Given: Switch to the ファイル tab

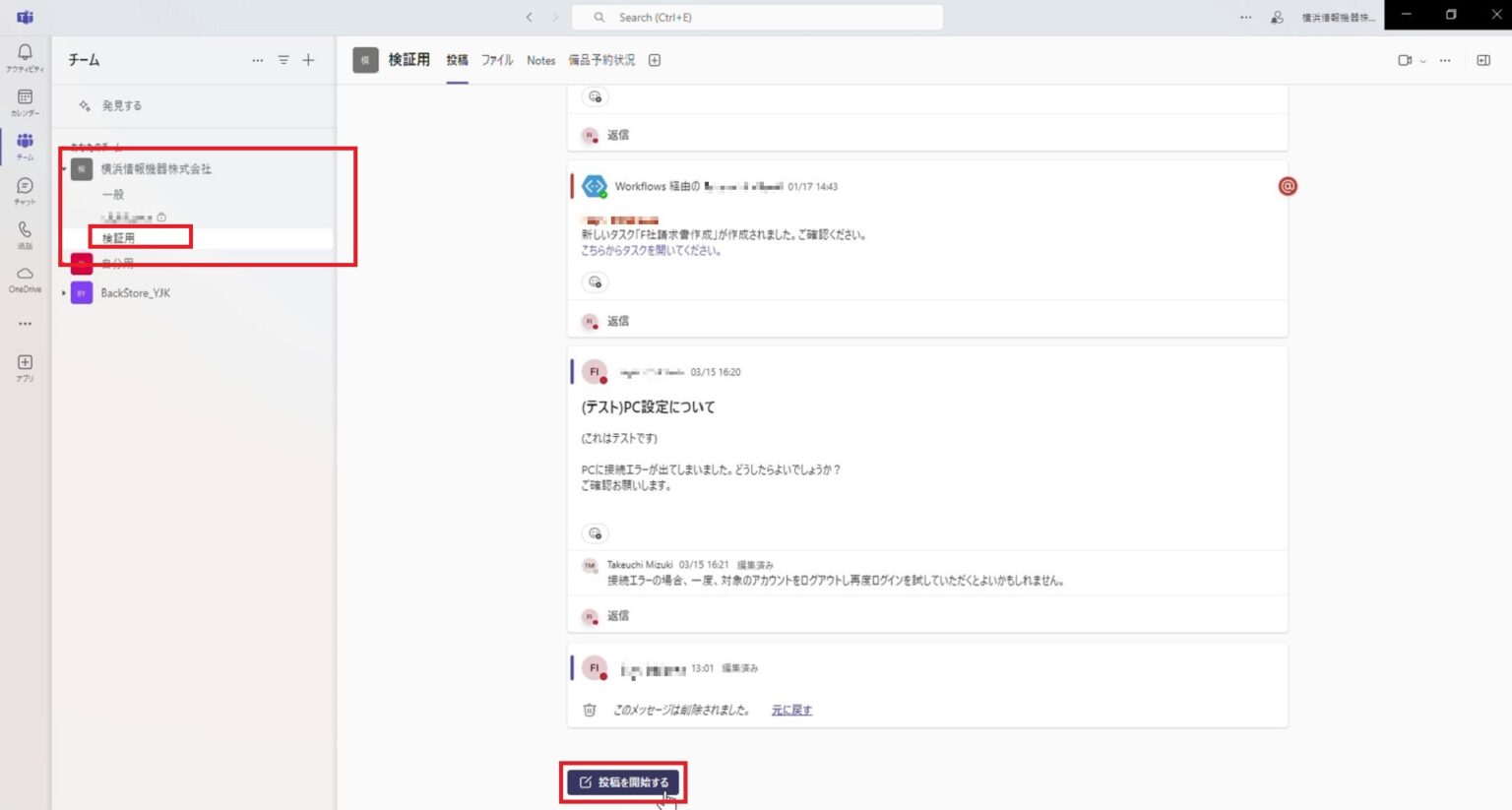Looking at the screenshot, I should coord(497,60).
